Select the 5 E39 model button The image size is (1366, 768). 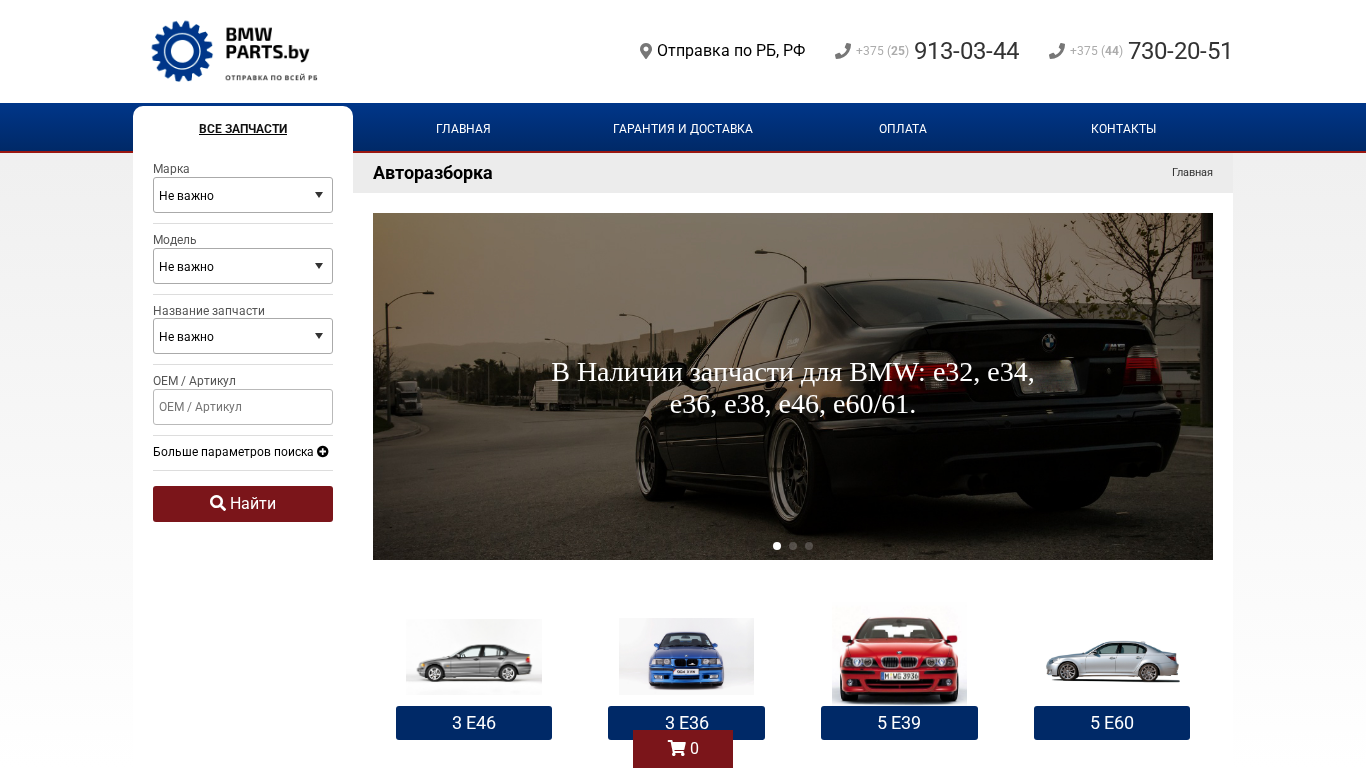[899, 723]
